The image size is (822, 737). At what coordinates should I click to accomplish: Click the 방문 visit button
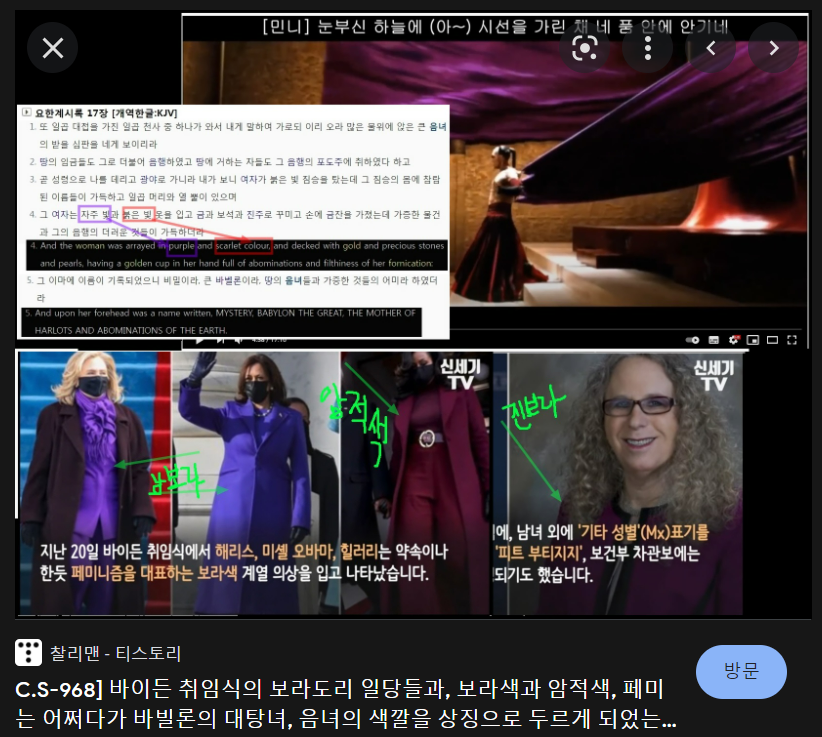[x=741, y=671]
